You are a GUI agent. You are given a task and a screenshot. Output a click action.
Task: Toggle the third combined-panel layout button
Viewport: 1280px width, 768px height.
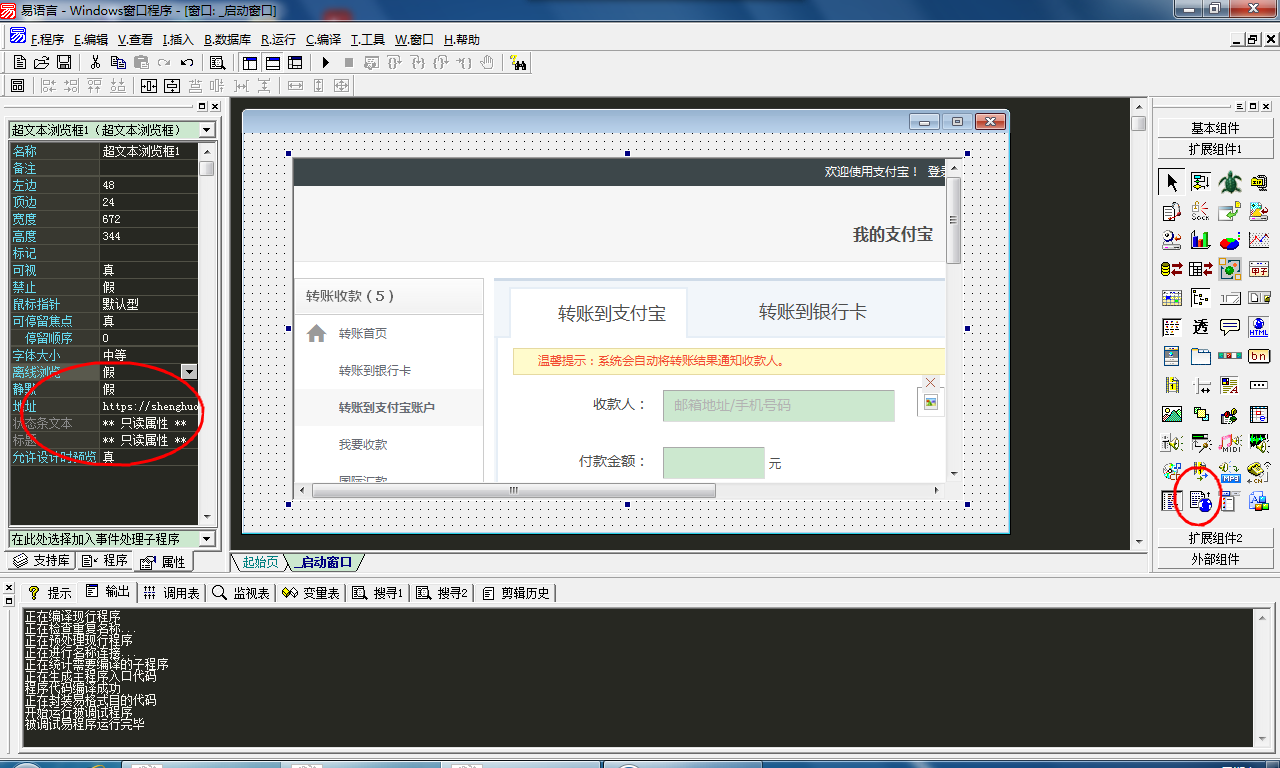pos(295,62)
